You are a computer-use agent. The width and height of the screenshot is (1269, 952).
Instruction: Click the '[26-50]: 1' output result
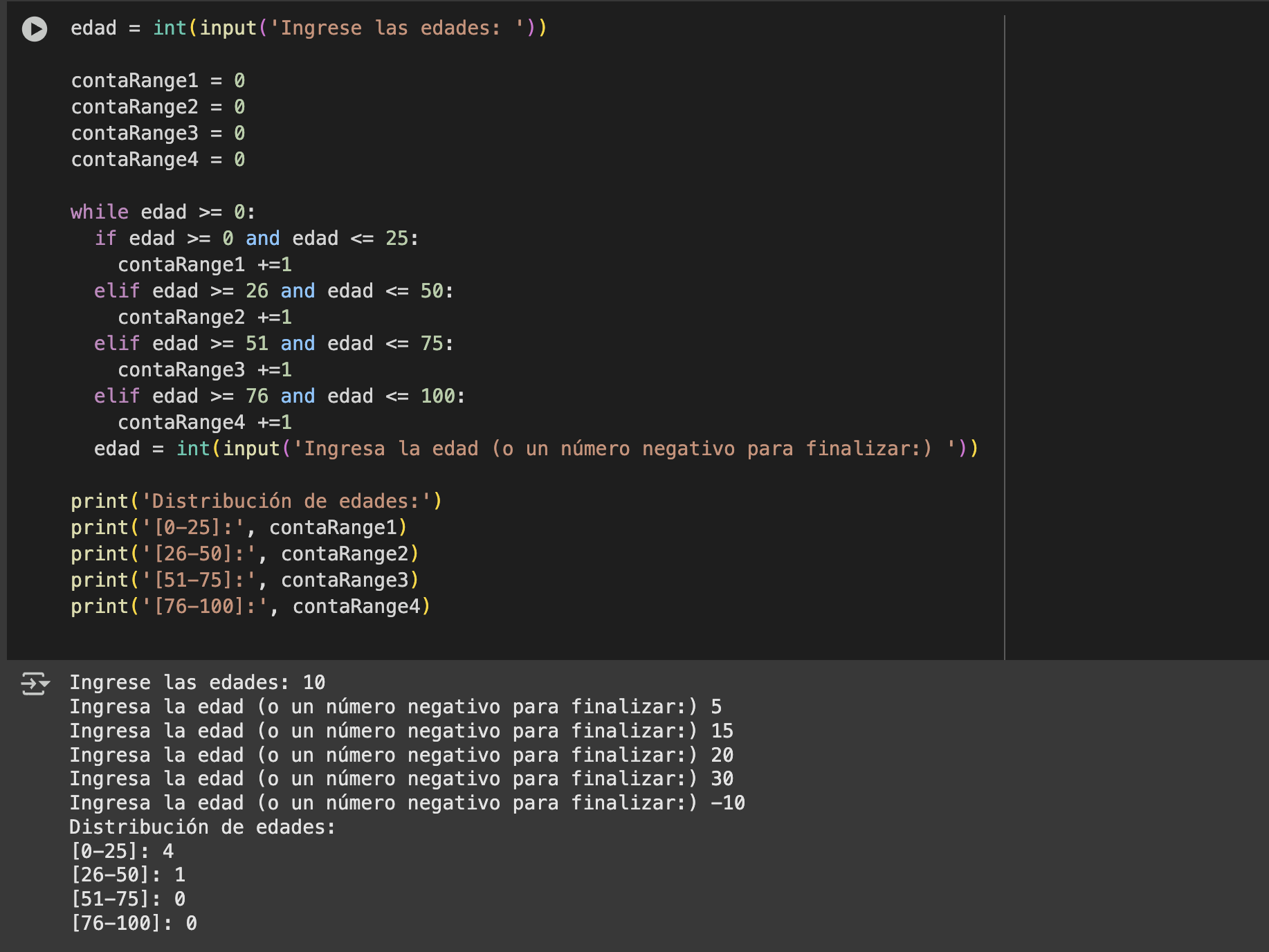(x=128, y=875)
